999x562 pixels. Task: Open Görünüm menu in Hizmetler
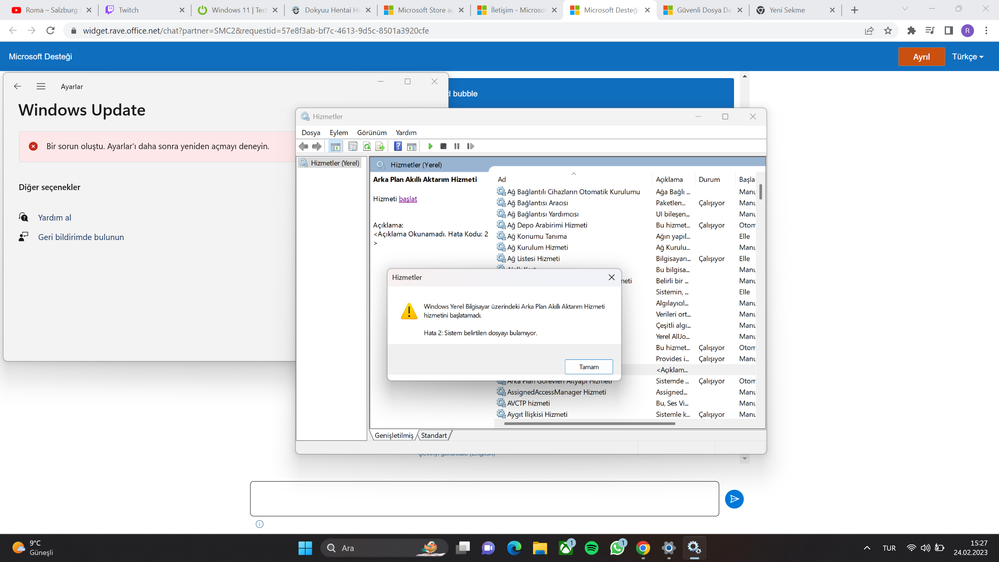(x=371, y=133)
